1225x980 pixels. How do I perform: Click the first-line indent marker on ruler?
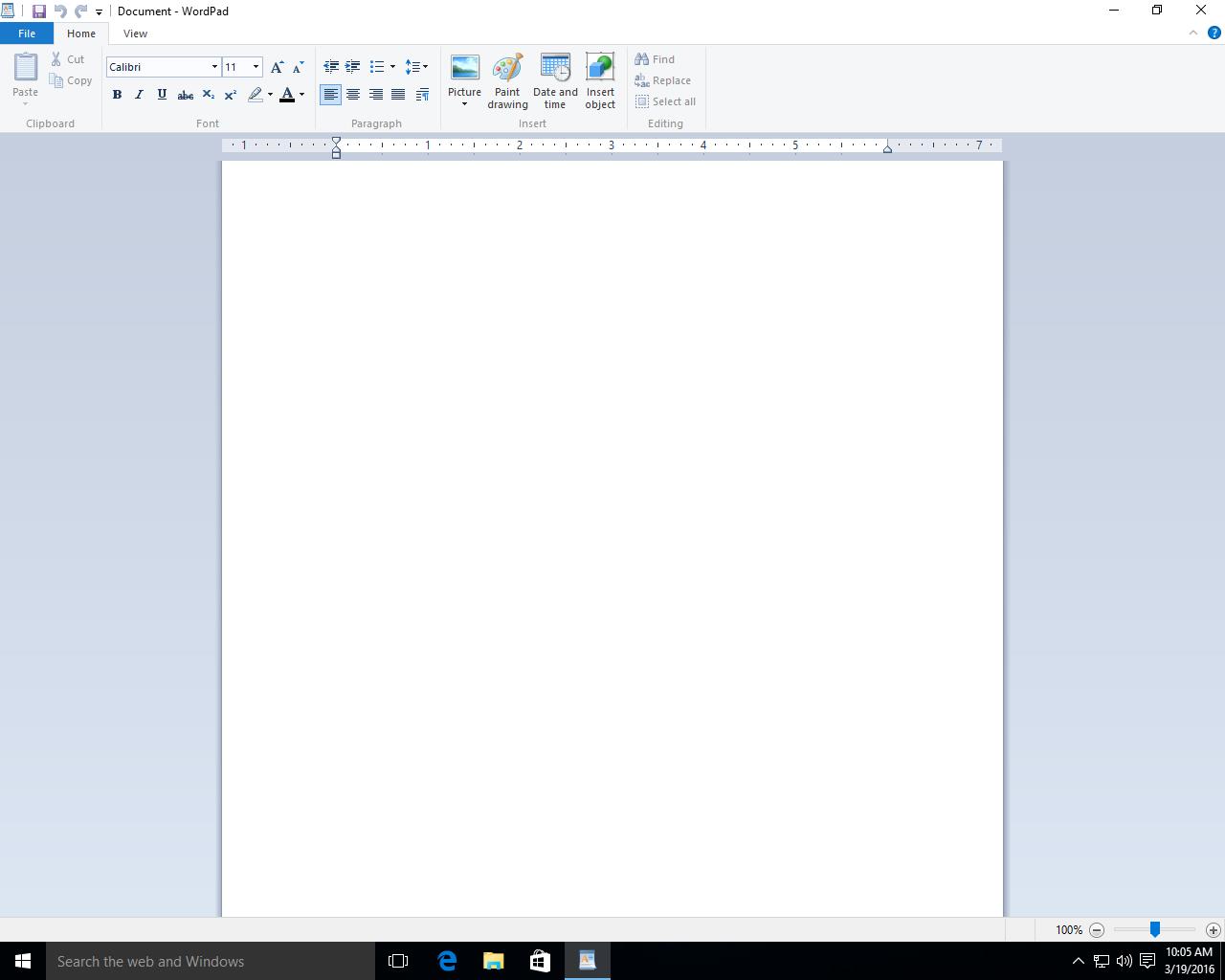(336, 142)
